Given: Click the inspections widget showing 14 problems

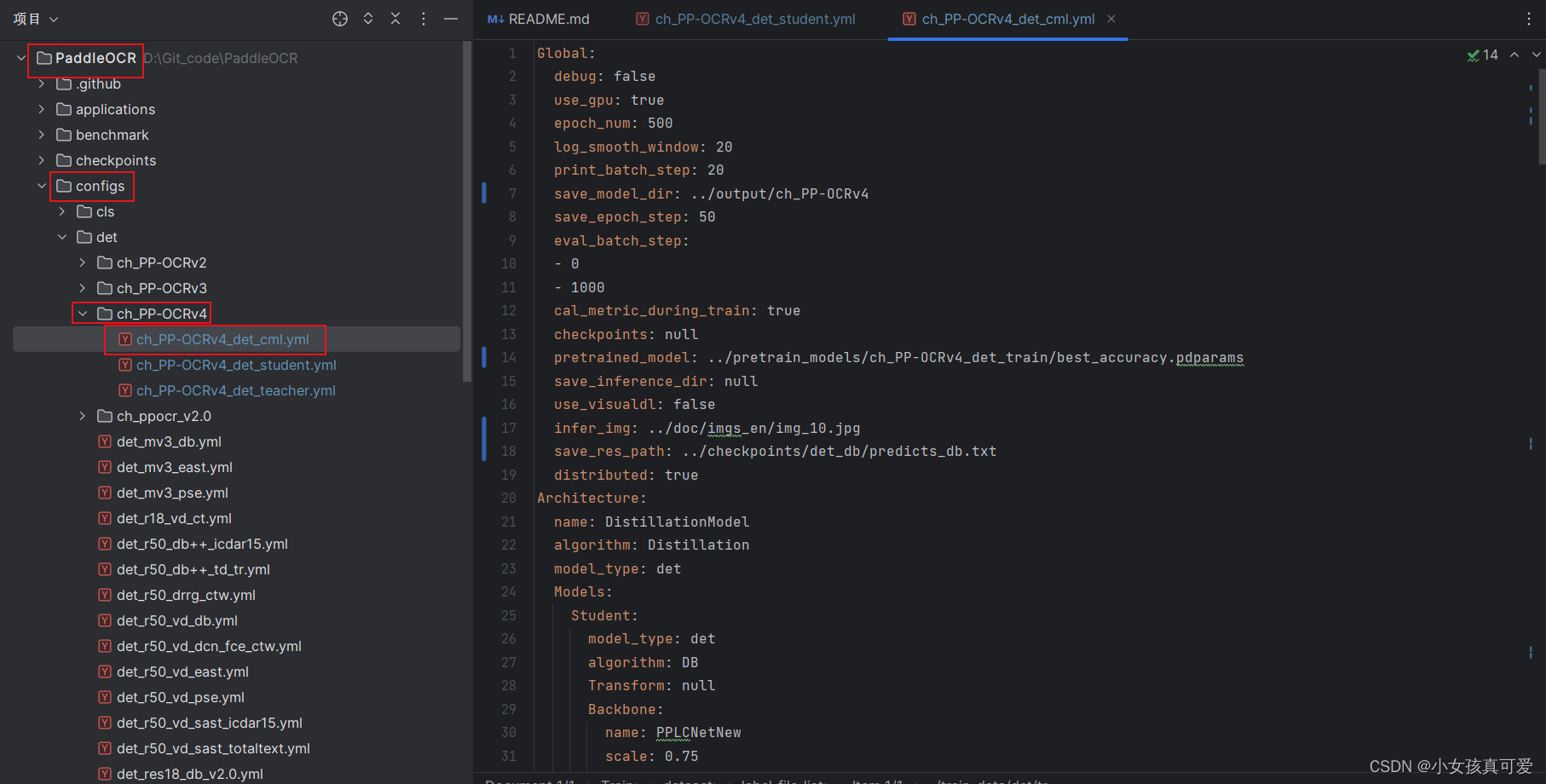Looking at the screenshot, I should pos(1483,55).
